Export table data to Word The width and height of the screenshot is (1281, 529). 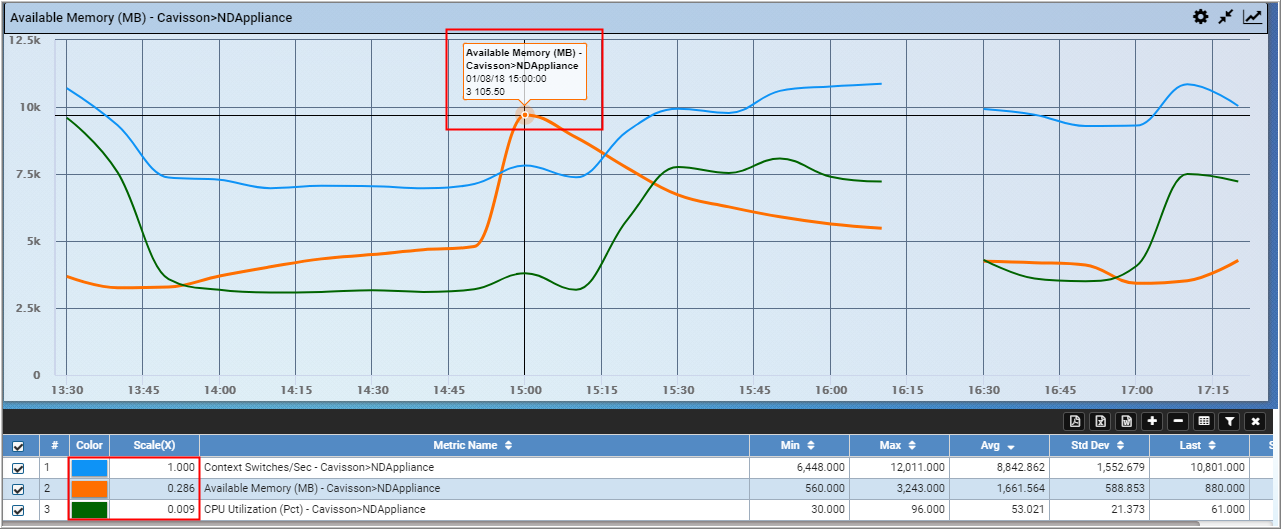click(1127, 421)
